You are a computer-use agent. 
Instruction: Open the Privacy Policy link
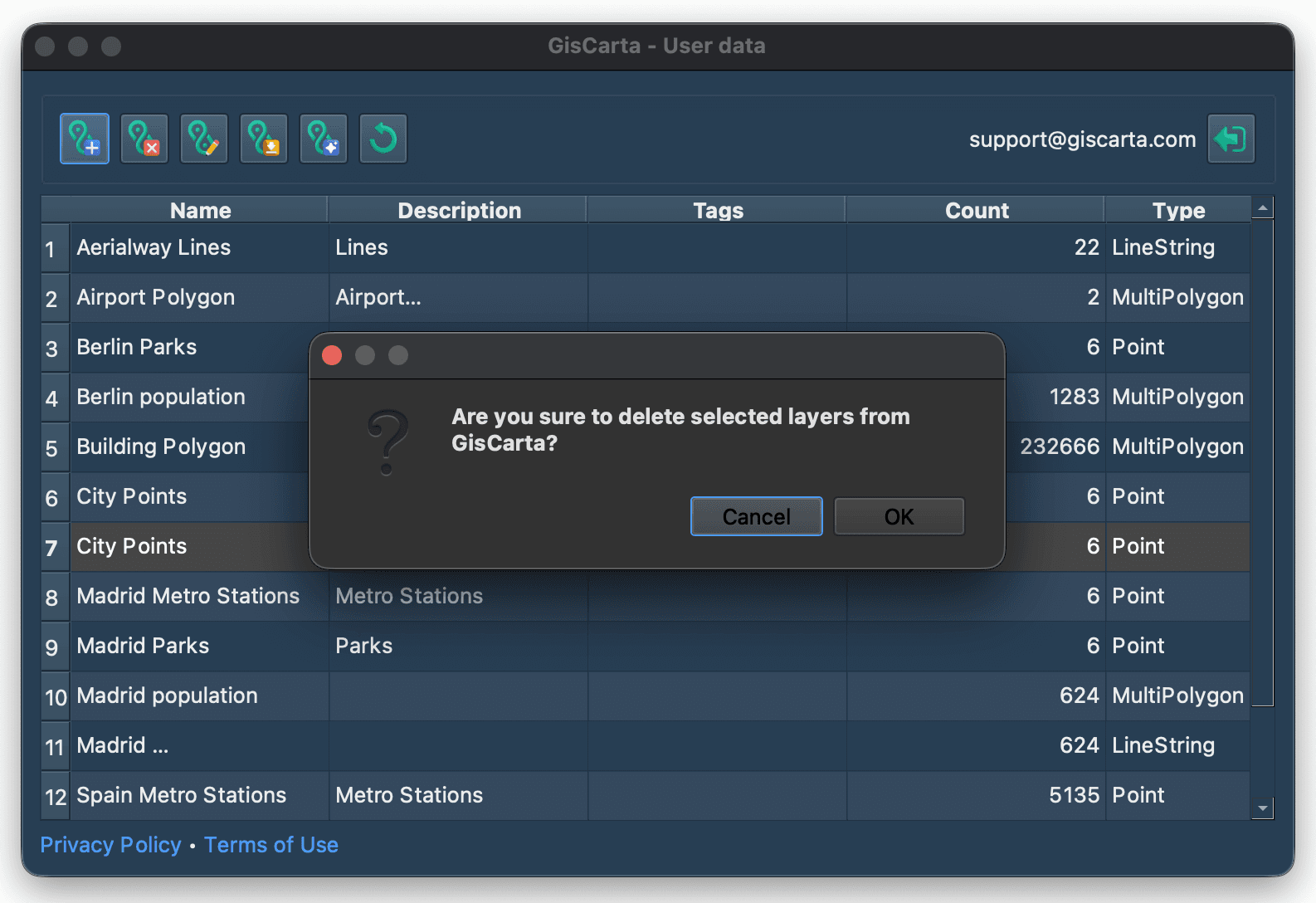point(110,845)
